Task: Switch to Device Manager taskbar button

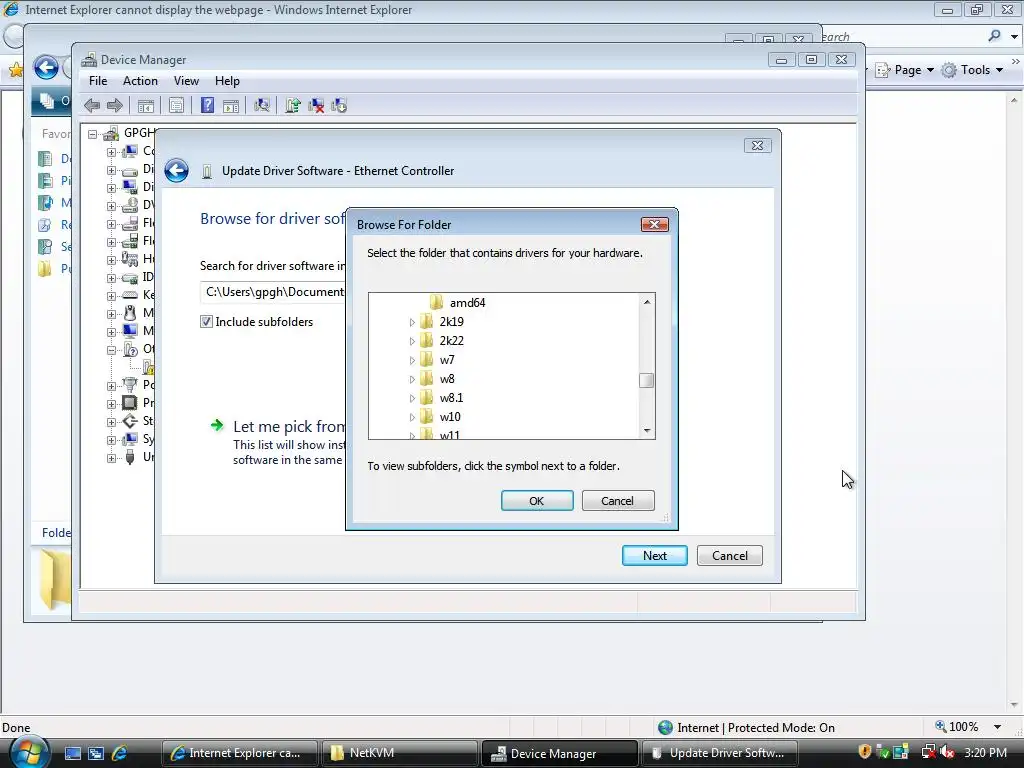Action: click(559, 753)
